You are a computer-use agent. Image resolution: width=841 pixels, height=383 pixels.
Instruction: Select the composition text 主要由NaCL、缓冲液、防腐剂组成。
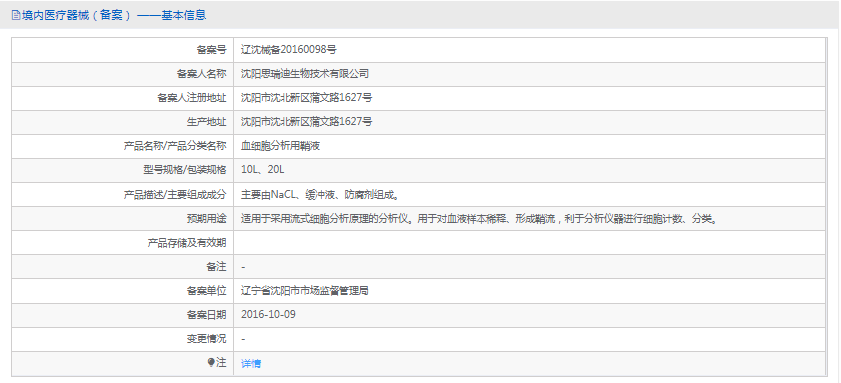(320, 194)
